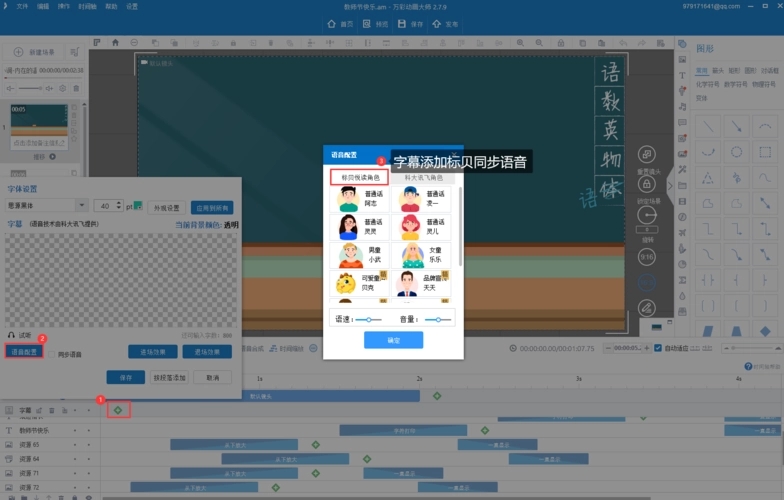Open the font color dropdown swatch

click(138, 206)
